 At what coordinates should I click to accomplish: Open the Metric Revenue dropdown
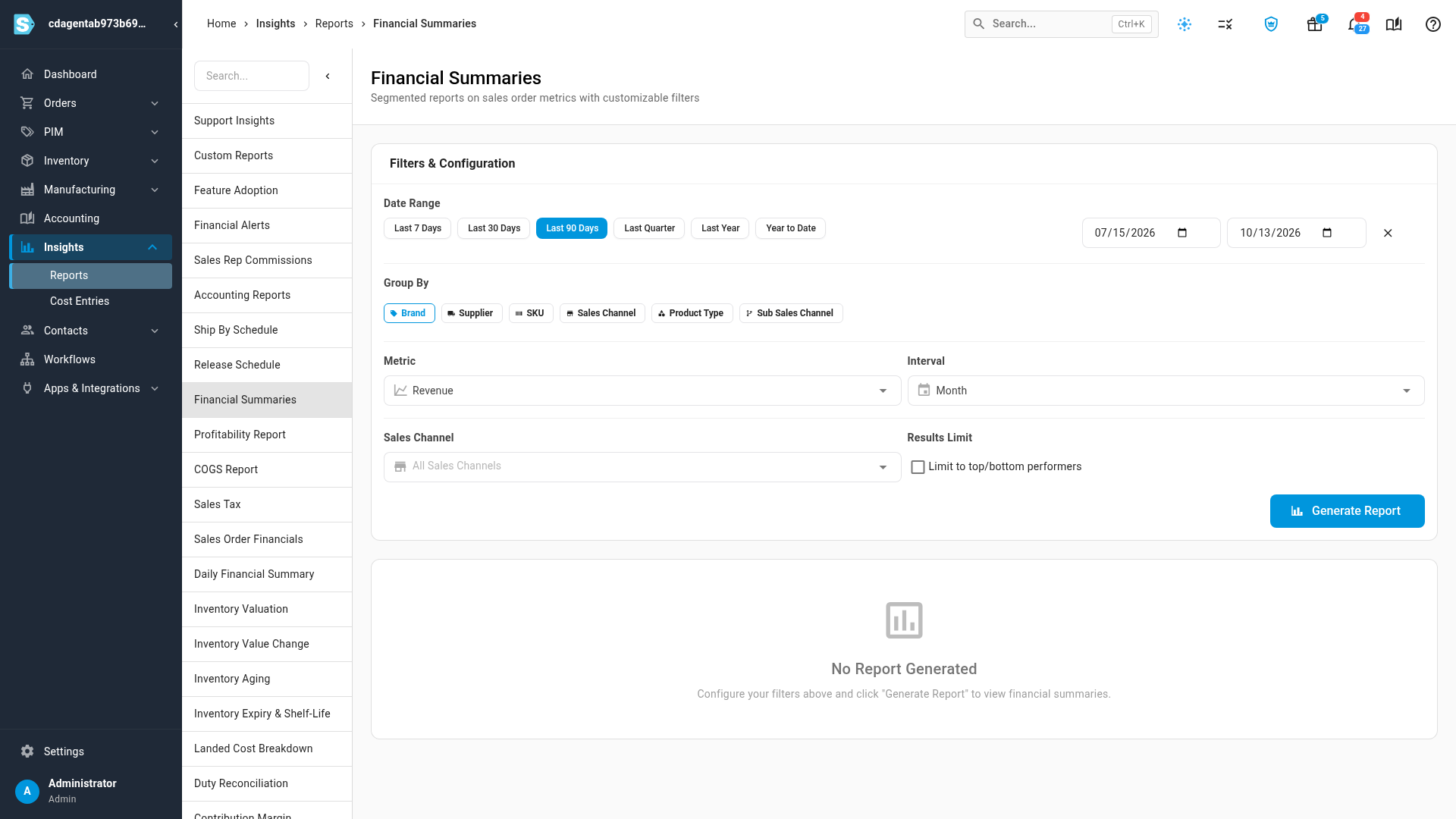[x=642, y=391]
